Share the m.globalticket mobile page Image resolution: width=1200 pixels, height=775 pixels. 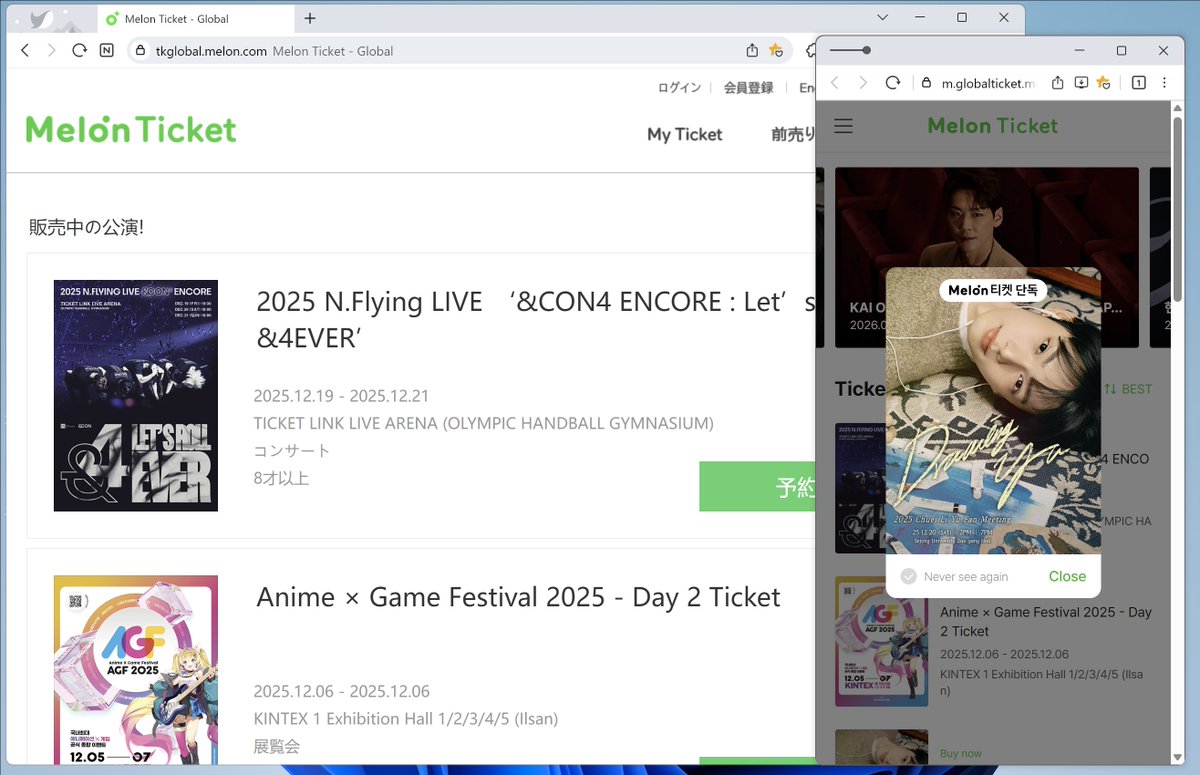click(x=1057, y=82)
